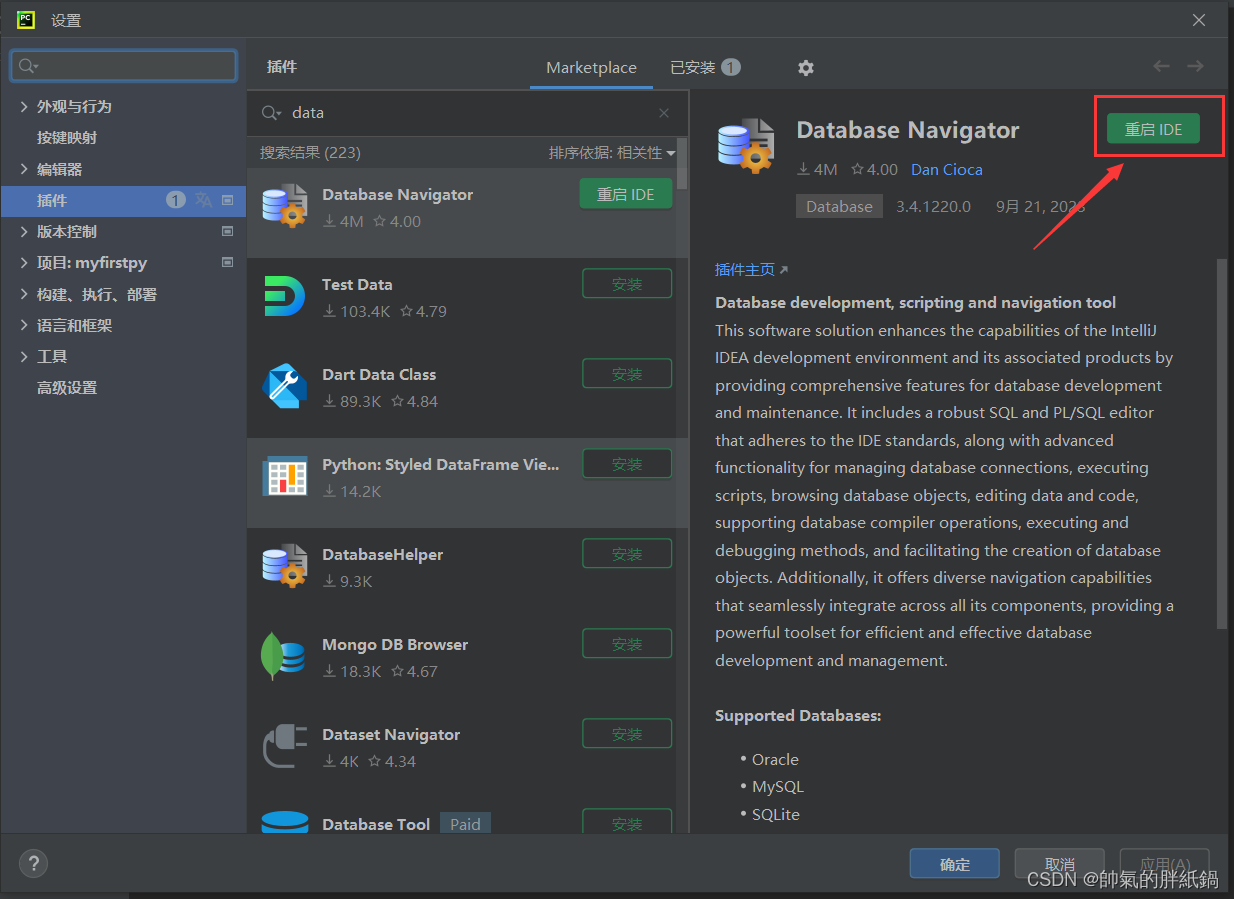Viewport: 1234px width, 899px height.
Task: Click 重启 IDE in Database Navigator list row
Action: pyautogui.click(x=626, y=194)
